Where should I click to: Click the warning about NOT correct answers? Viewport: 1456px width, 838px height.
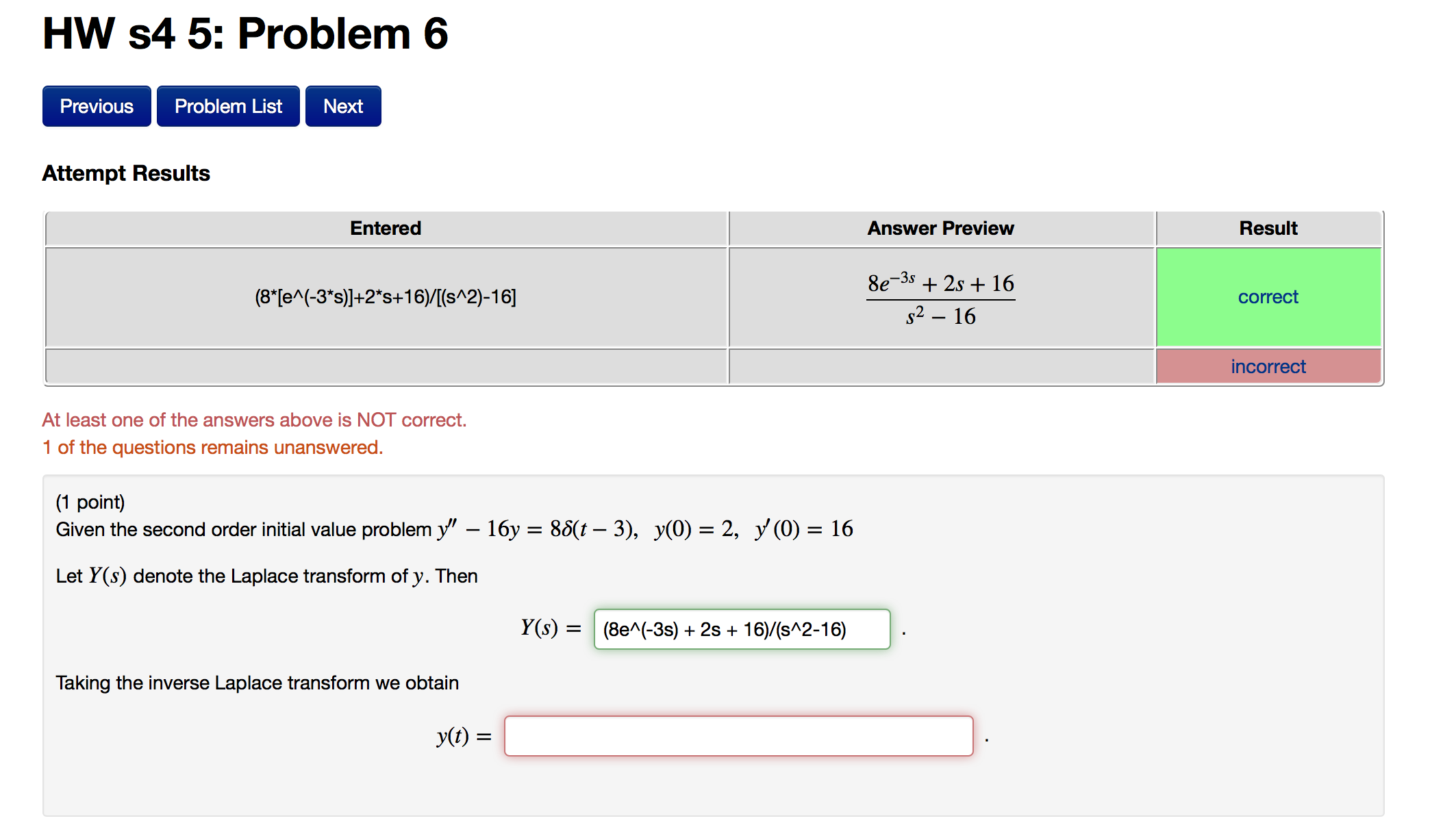tap(254, 419)
